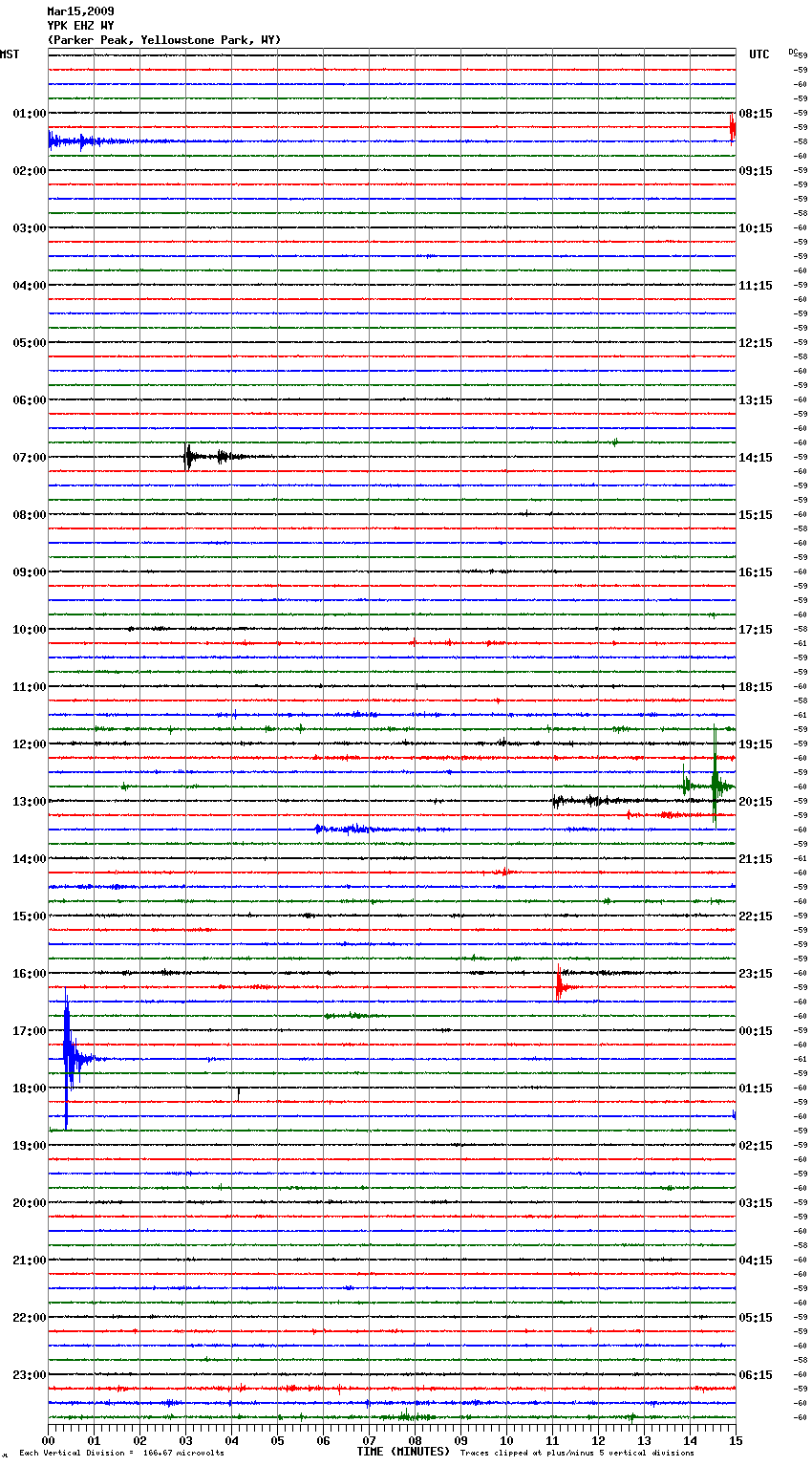
Task: Select the 01:00 MST time label
Action: (x=30, y=114)
